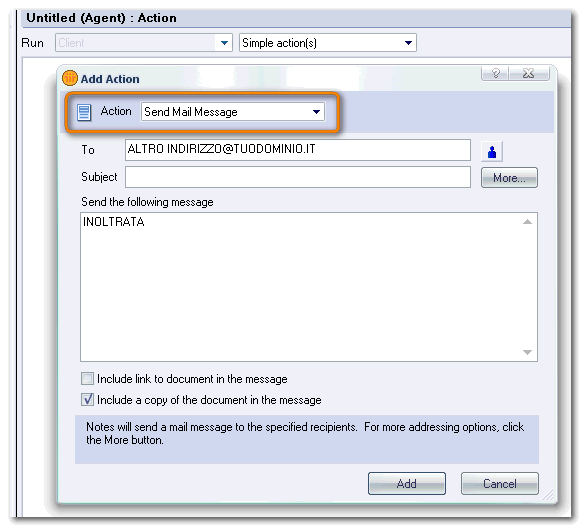Click the dialog resize grip corner
Screen dimensions: 582x528
(548, 495)
